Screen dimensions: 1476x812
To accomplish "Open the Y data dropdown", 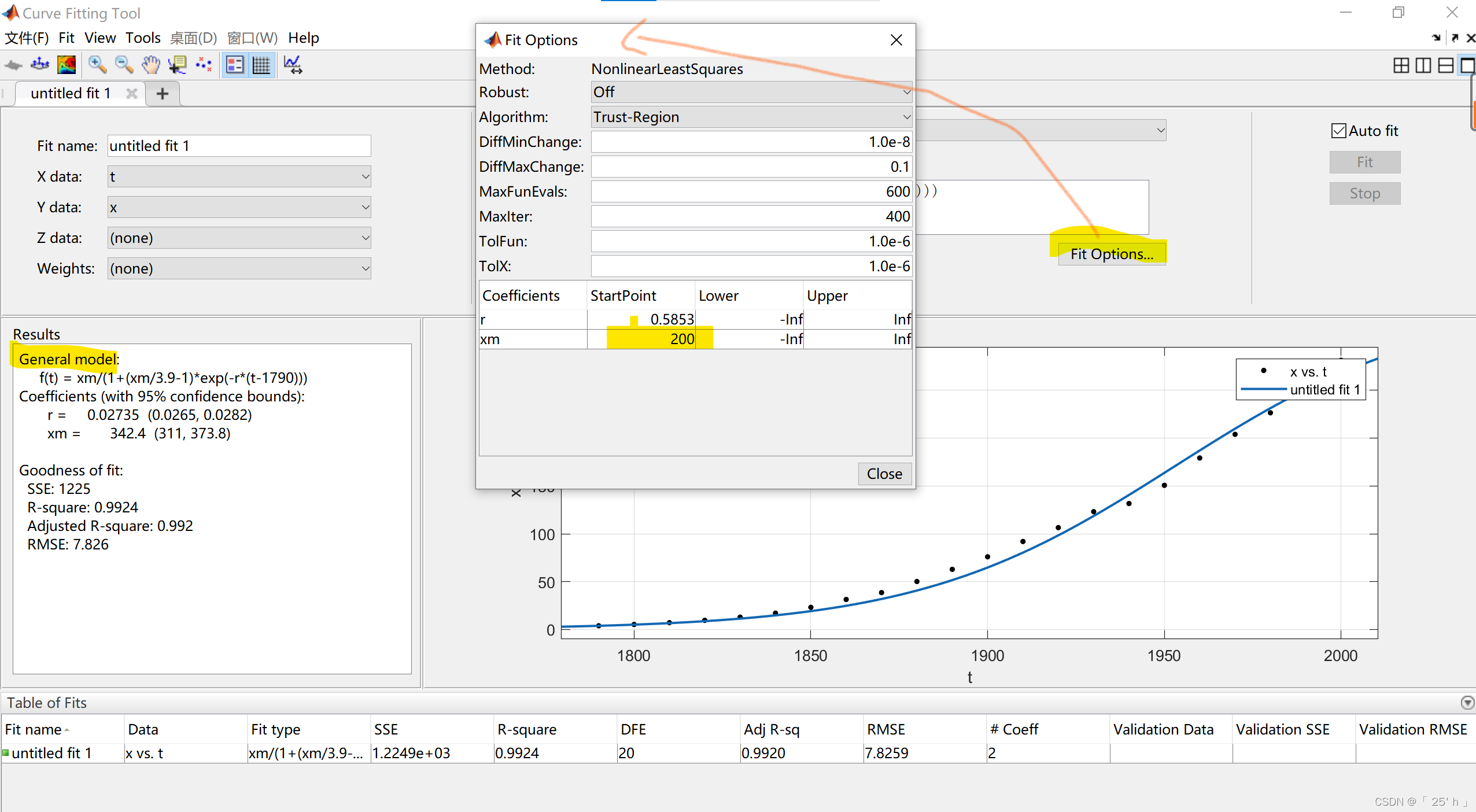I will [x=239, y=207].
